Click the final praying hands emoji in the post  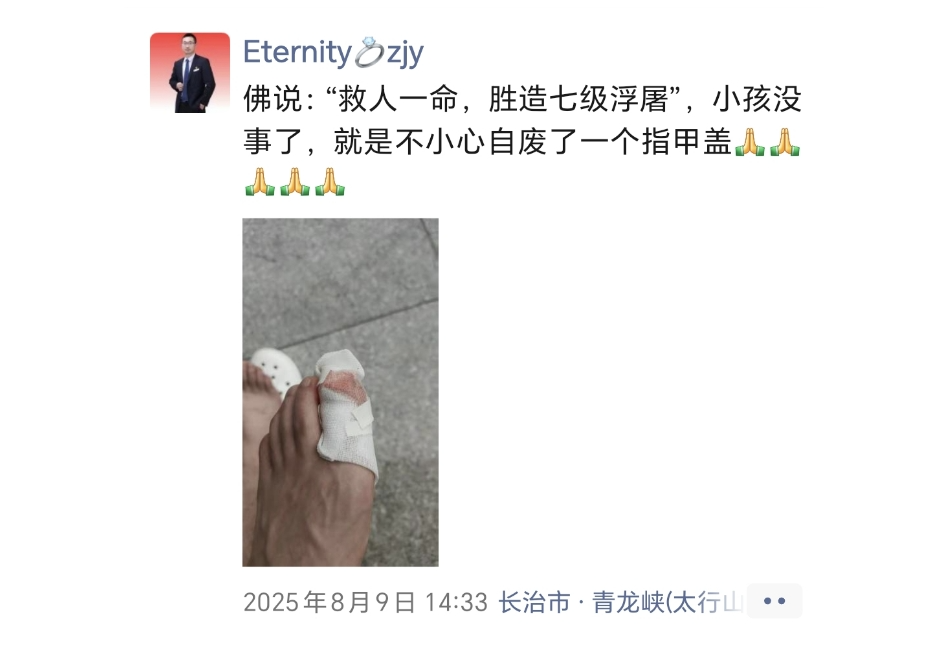(330, 181)
